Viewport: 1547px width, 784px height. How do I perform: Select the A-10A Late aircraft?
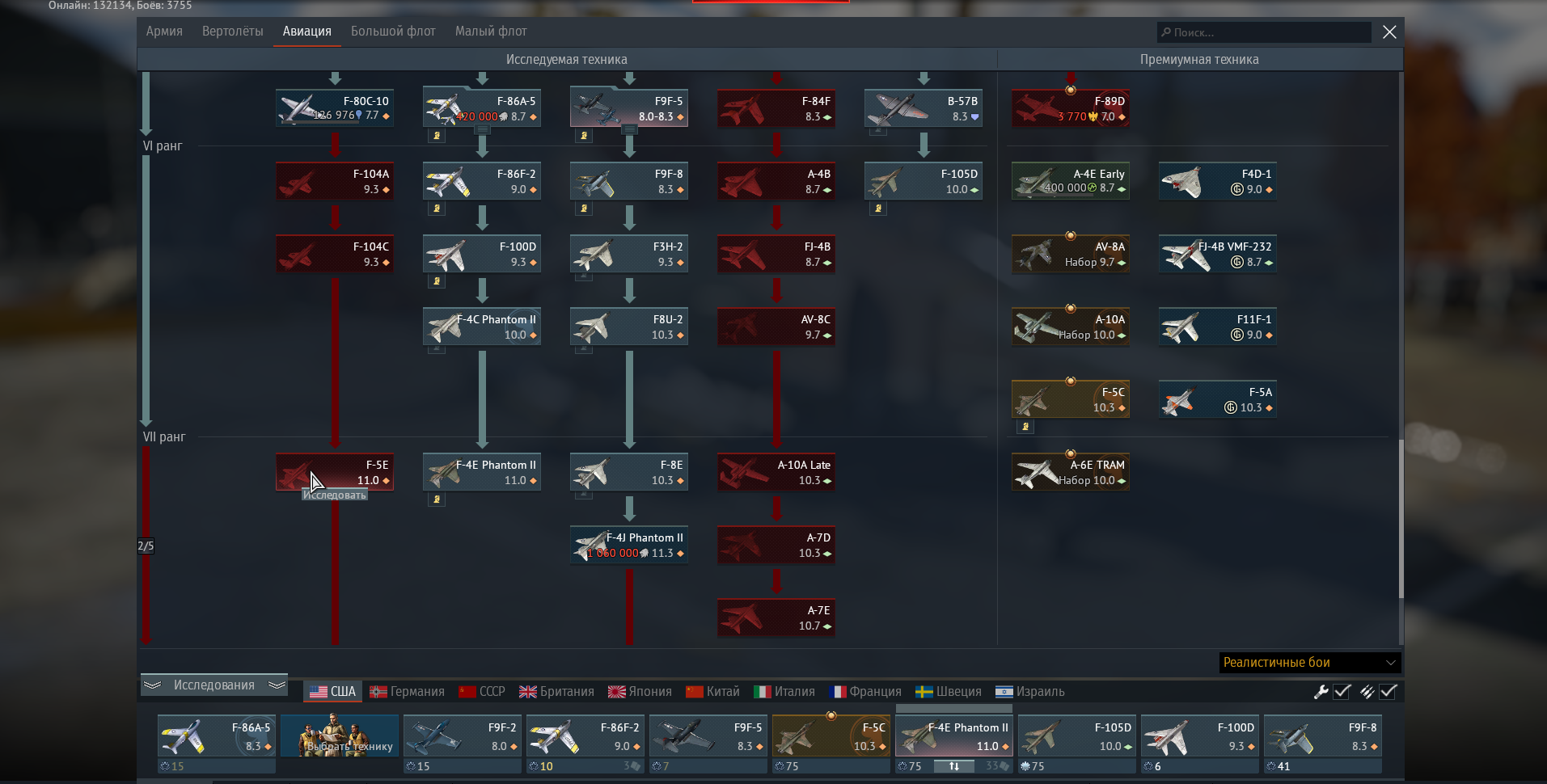click(x=776, y=472)
